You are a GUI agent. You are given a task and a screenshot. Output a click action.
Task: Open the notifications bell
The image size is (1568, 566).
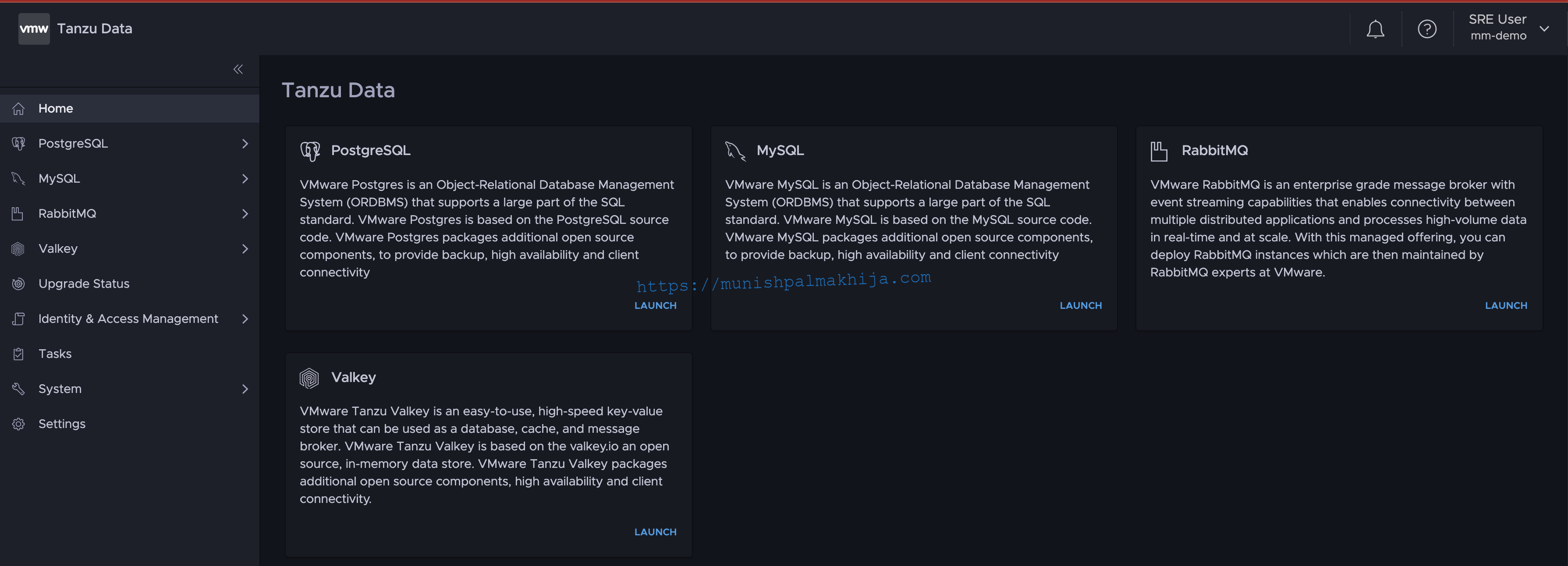click(x=1375, y=29)
